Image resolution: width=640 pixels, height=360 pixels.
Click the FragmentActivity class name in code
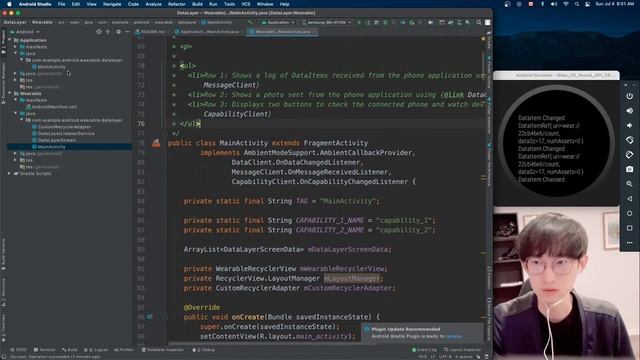coord(336,143)
